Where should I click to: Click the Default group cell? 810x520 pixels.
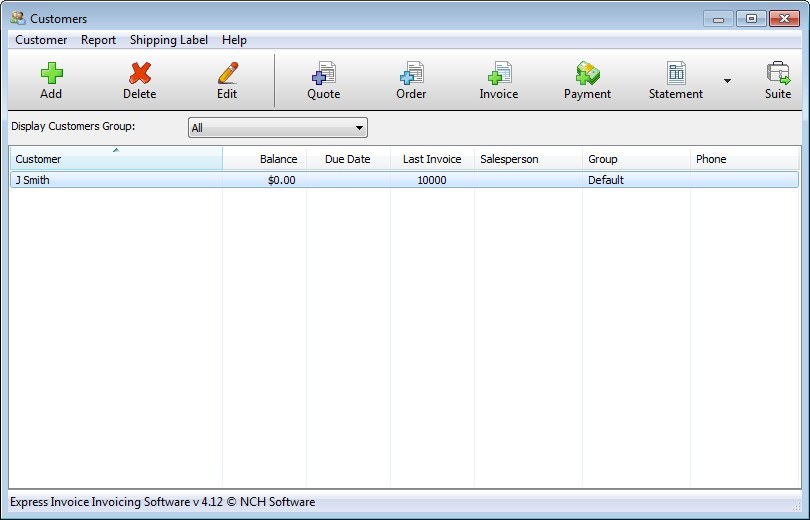(x=606, y=180)
